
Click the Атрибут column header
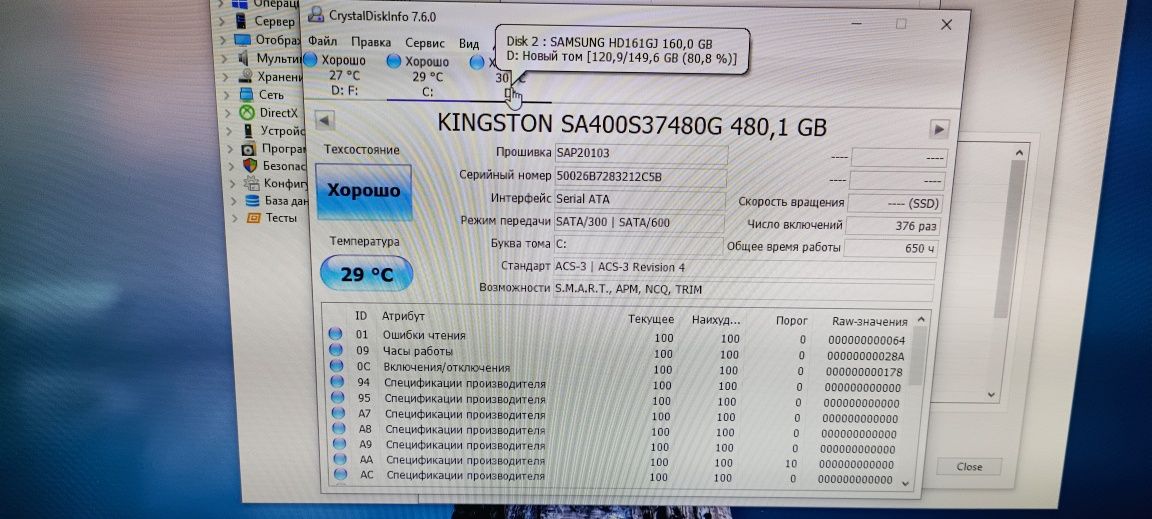click(x=403, y=317)
